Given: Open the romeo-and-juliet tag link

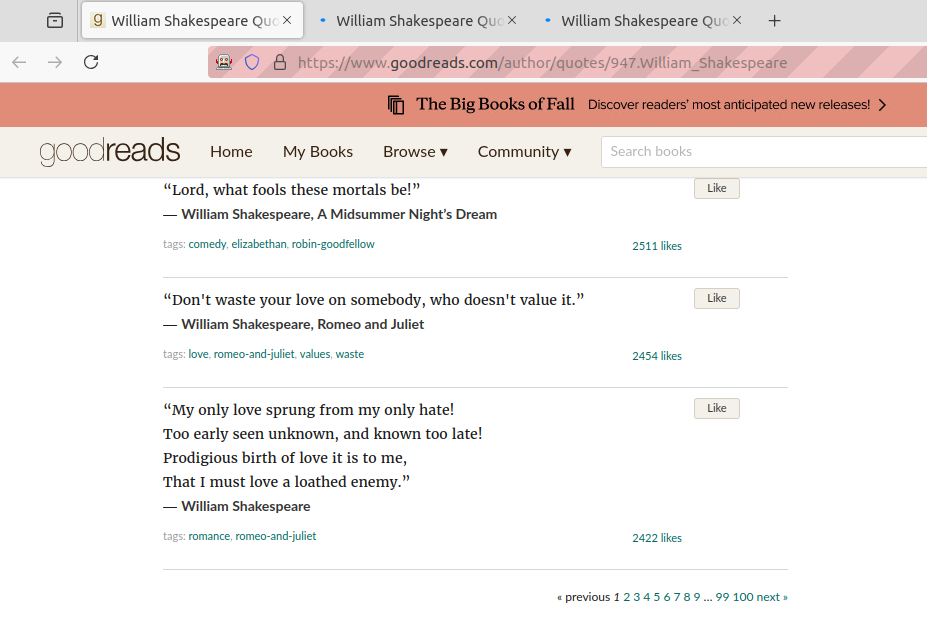Looking at the screenshot, I should tap(254, 353).
